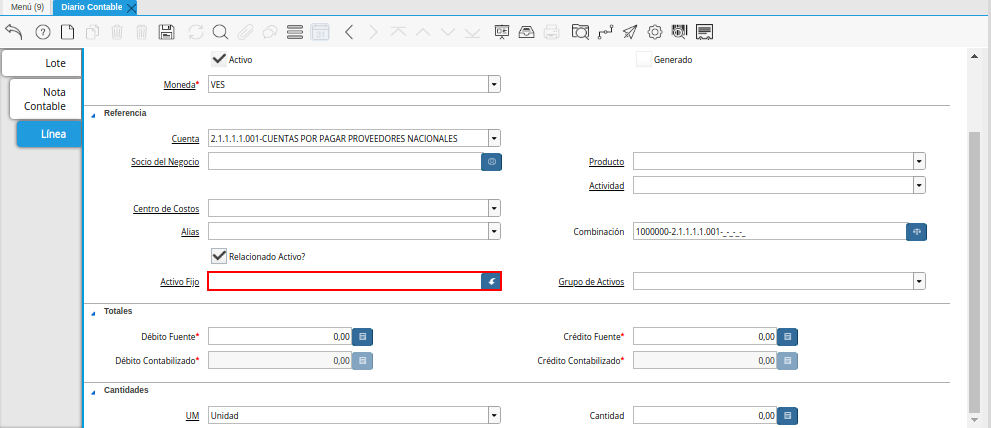Open the Moneda dropdown showing VES
This screenshot has height=428, width=991.
[494, 84]
